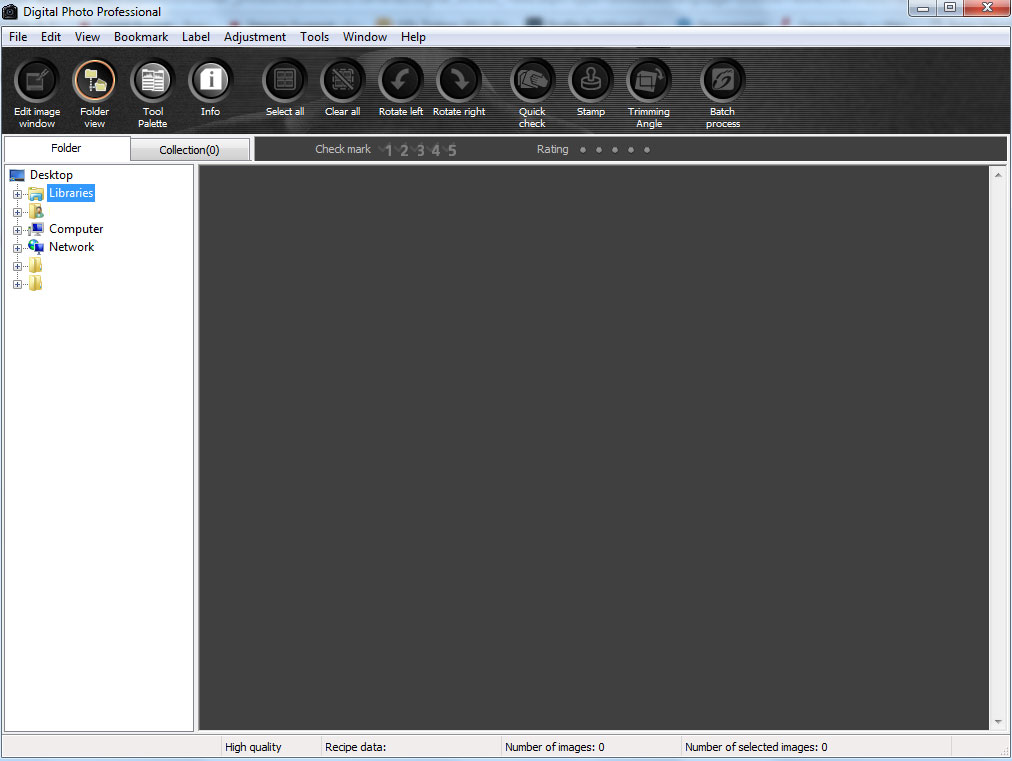1012x761 pixels.
Task: Set check mark 3
Action: pos(420,151)
